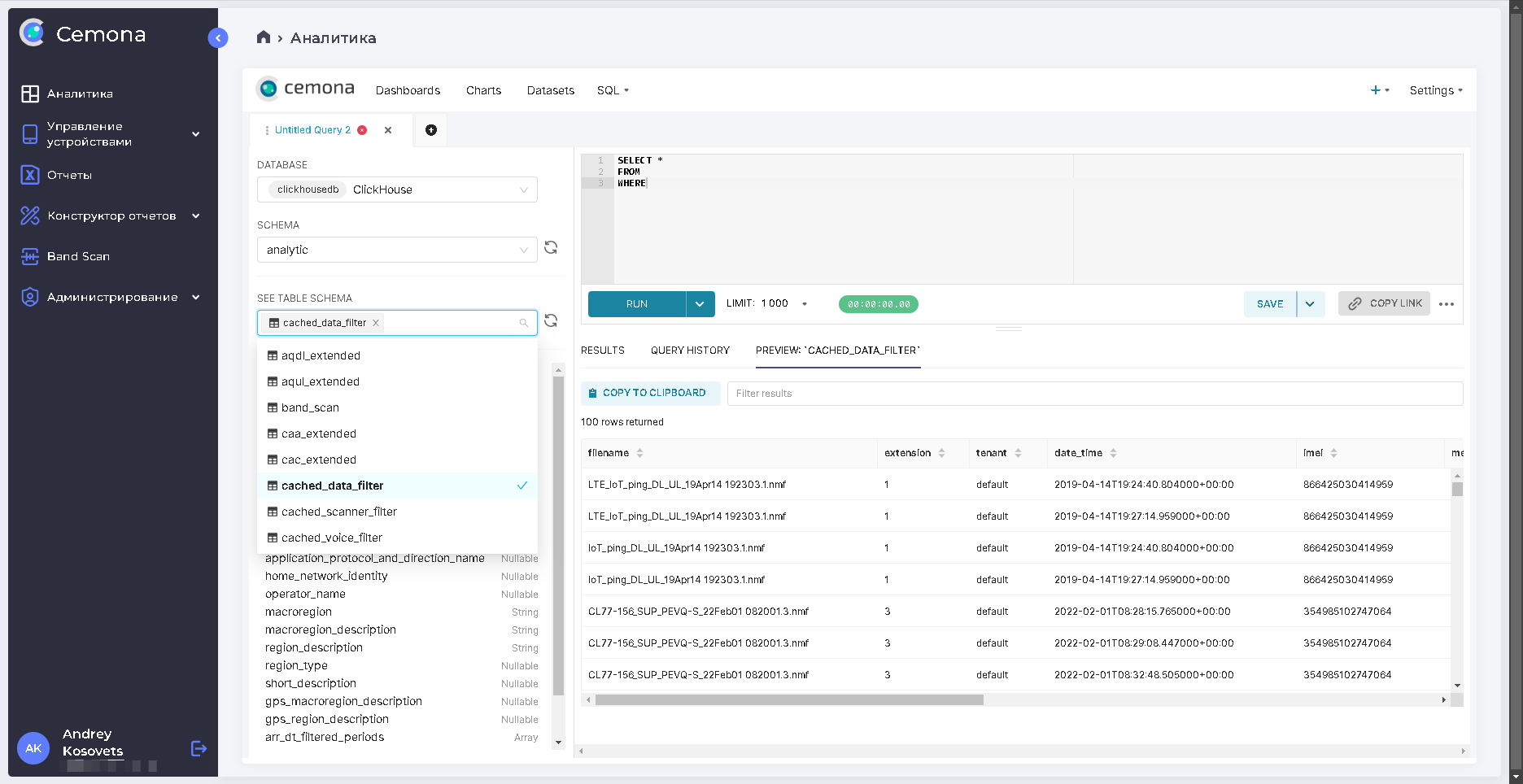Refresh the schema list with the reload icon
Image resolution: width=1523 pixels, height=784 pixels.
tap(551, 248)
